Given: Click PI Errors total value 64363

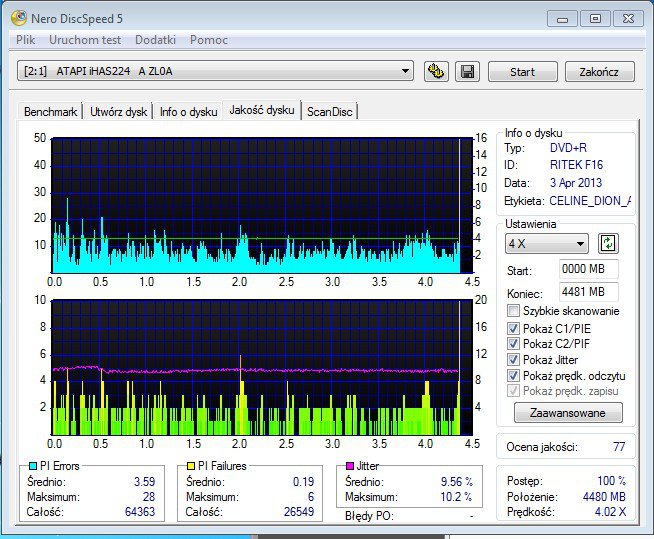Looking at the screenshot, I should [140, 512].
